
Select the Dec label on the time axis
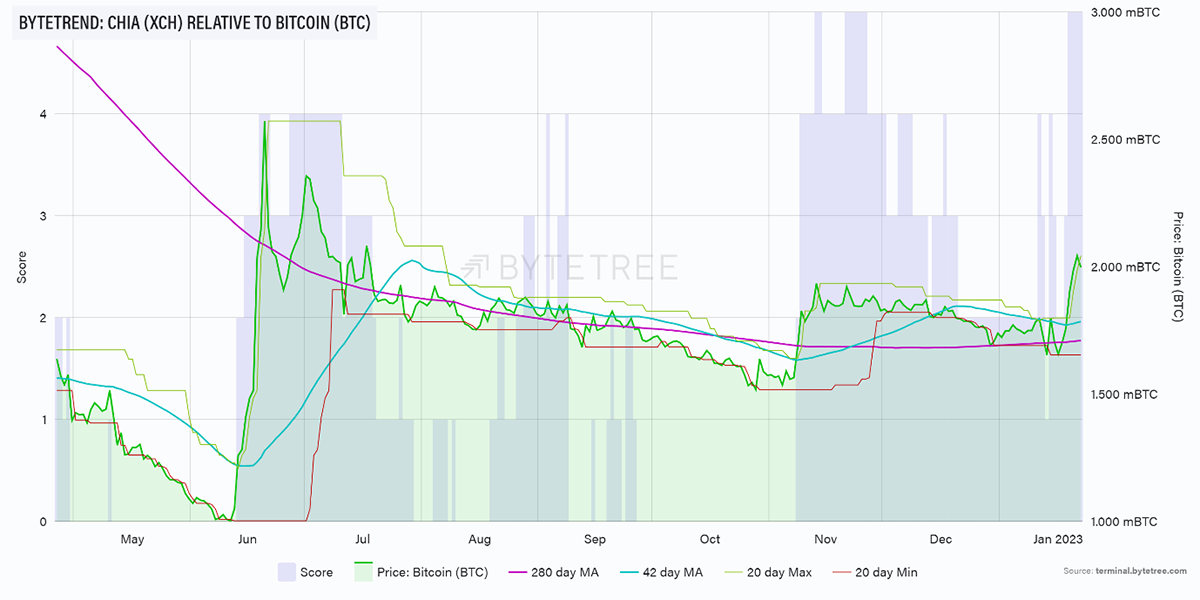point(940,540)
